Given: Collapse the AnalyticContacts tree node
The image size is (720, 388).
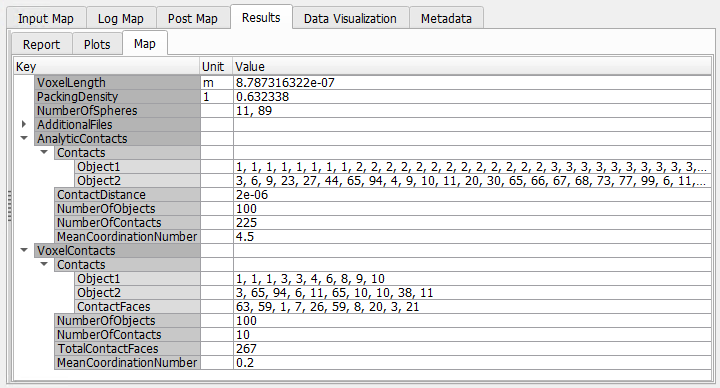Looking at the screenshot, I should tap(24, 138).
